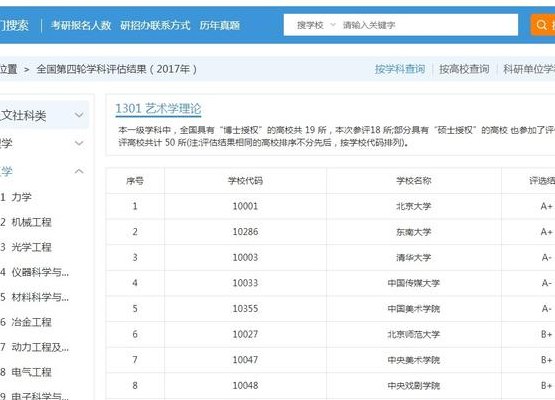
Task: Collapse the open sidebar category chevron
Action: (79, 171)
